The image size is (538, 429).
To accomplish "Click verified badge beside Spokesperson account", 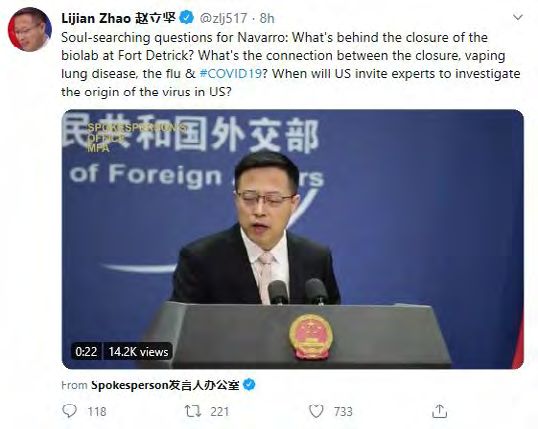I will click(249, 385).
